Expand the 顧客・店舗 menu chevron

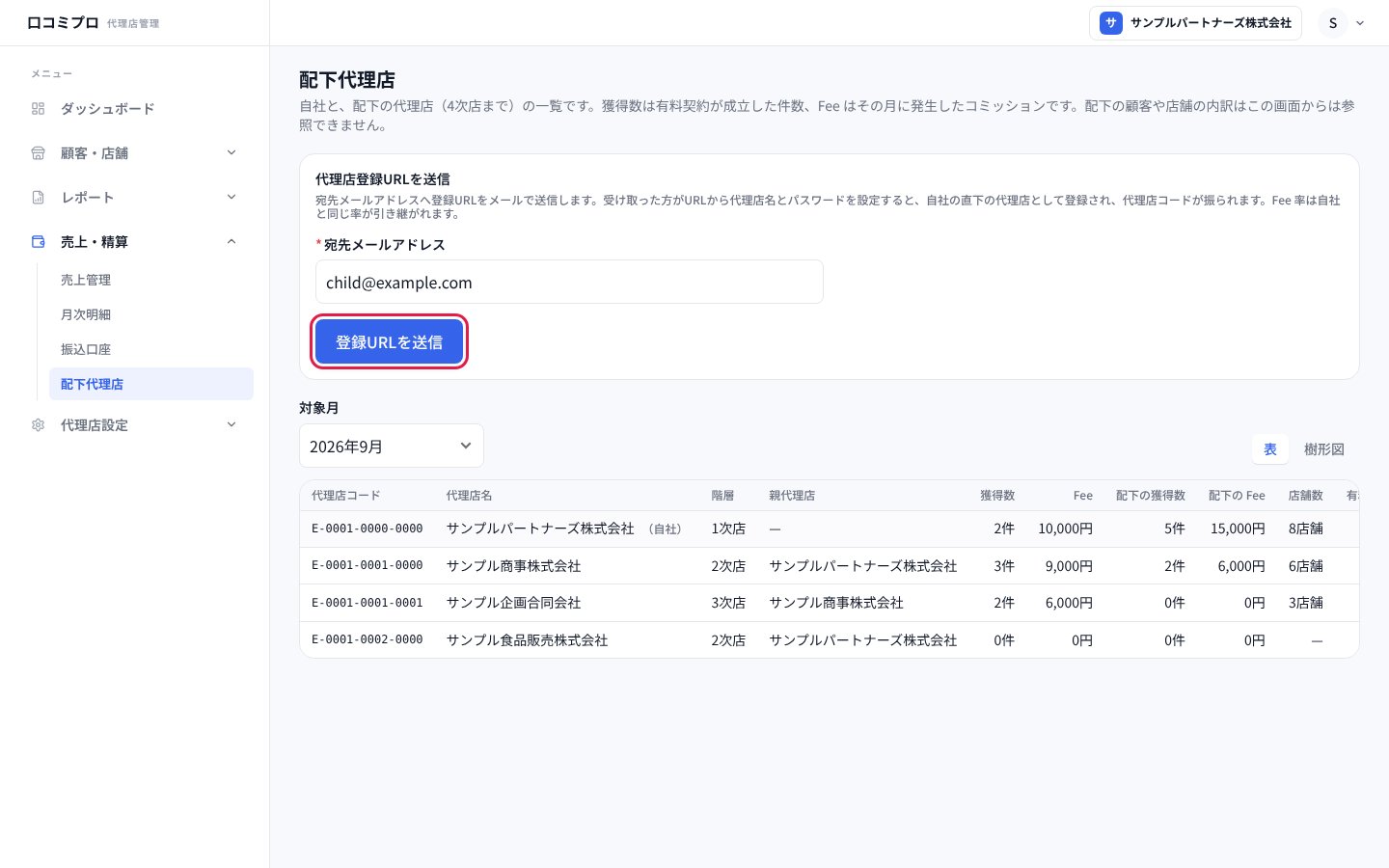coord(231,152)
